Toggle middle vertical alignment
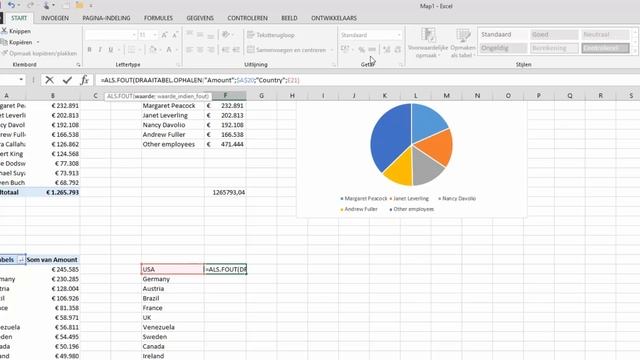Image resolution: width=640 pixels, height=360 pixels. [200, 35]
